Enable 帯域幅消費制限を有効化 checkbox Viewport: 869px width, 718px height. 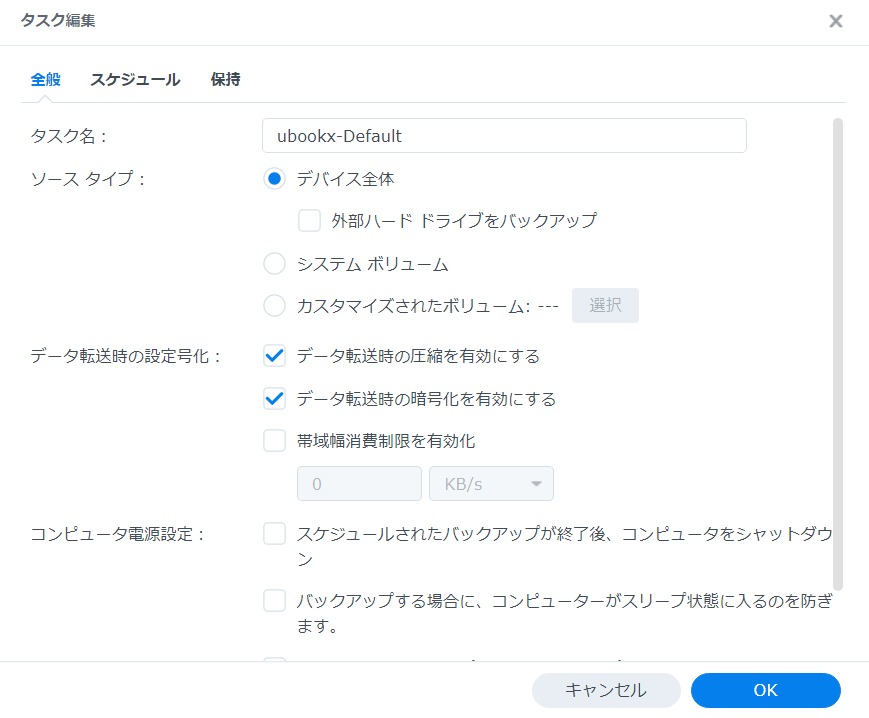coord(274,440)
